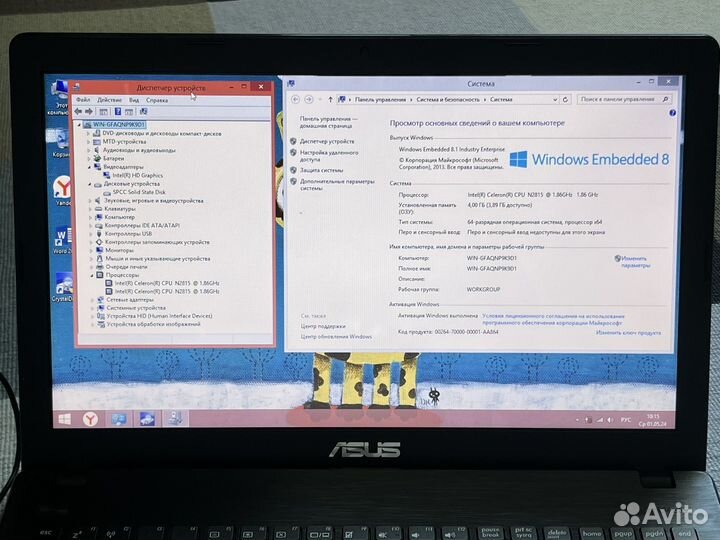The width and height of the screenshot is (720, 540).
Task: Select the root node WIN-GFAQNP9K9D1
Action: point(118,124)
